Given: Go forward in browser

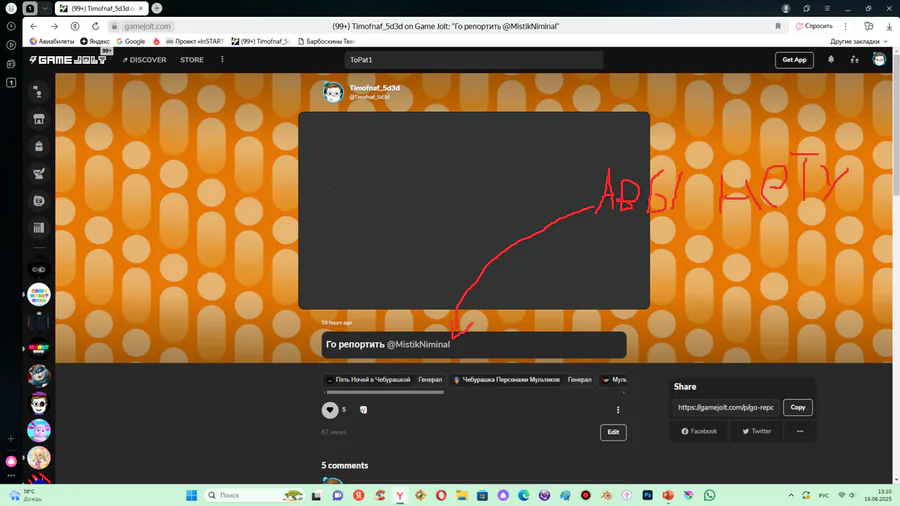Looking at the screenshot, I should tap(55, 26).
